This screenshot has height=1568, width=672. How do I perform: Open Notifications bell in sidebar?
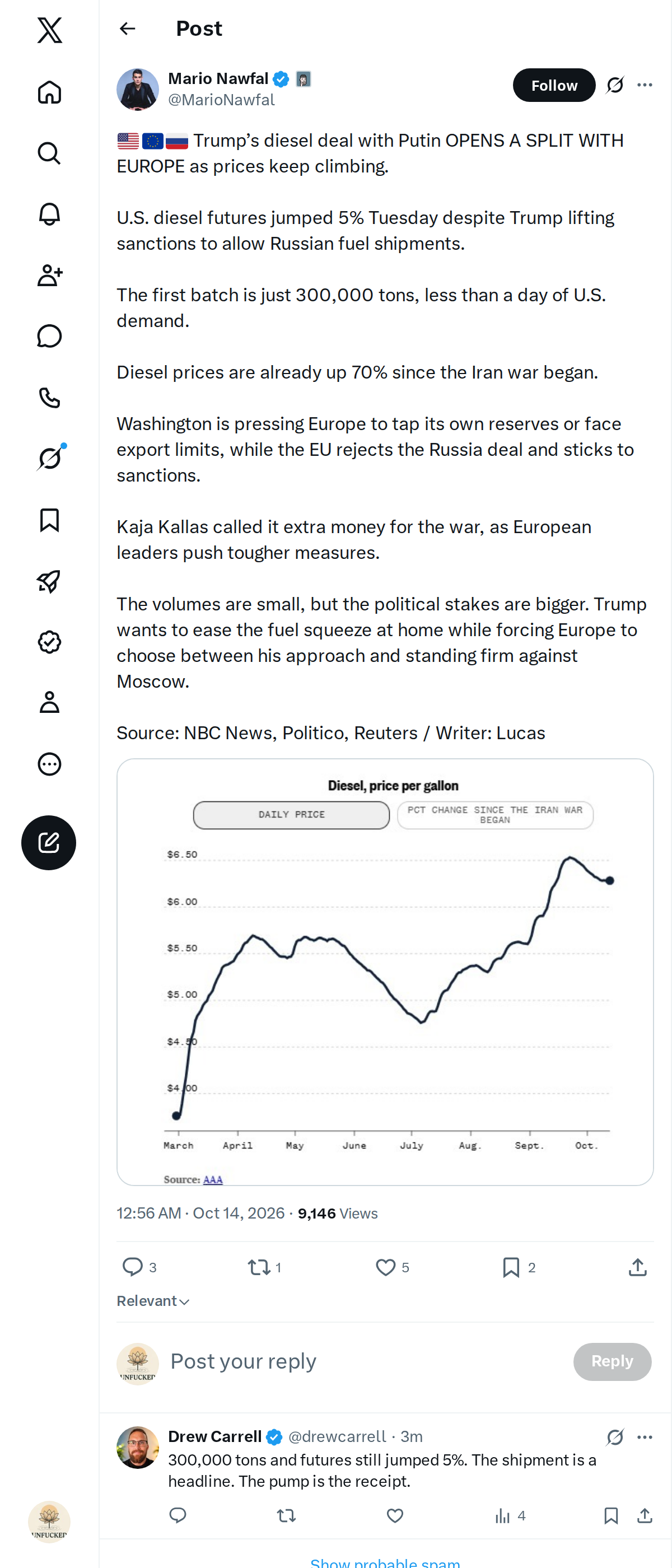tap(49, 214)
